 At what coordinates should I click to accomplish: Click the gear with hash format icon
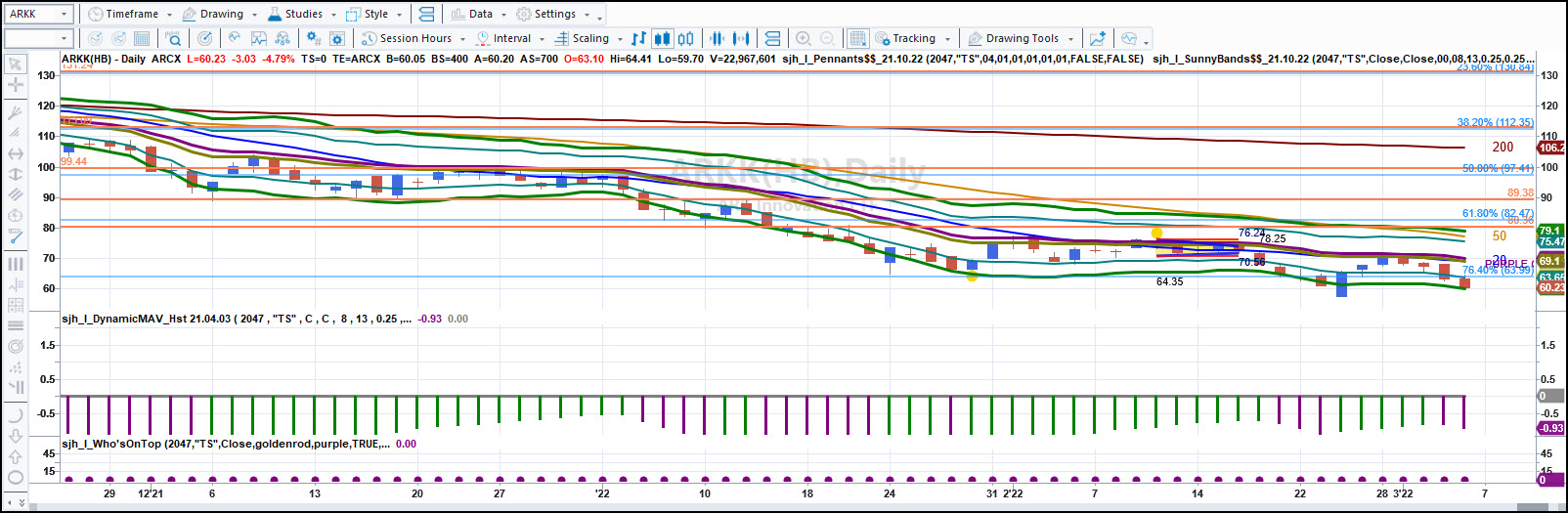point(314,38)
